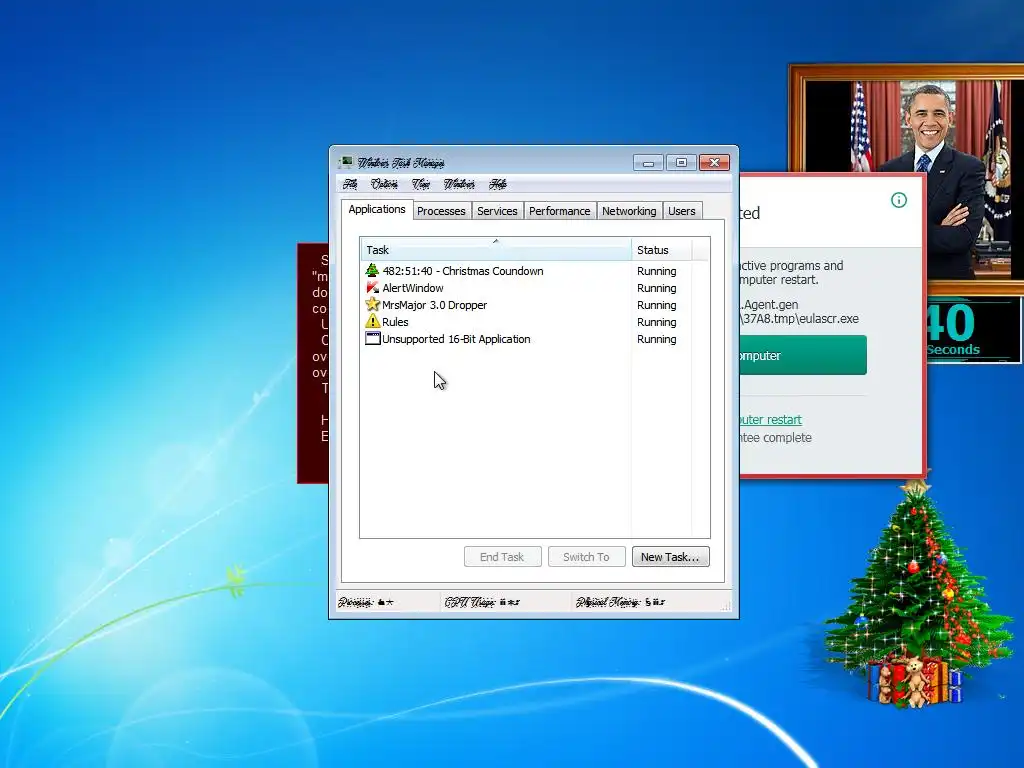Click the eulascr.exe file path text in the alert window
The width and height of the screenshot is (1024, 768).
tap(800, 319)
